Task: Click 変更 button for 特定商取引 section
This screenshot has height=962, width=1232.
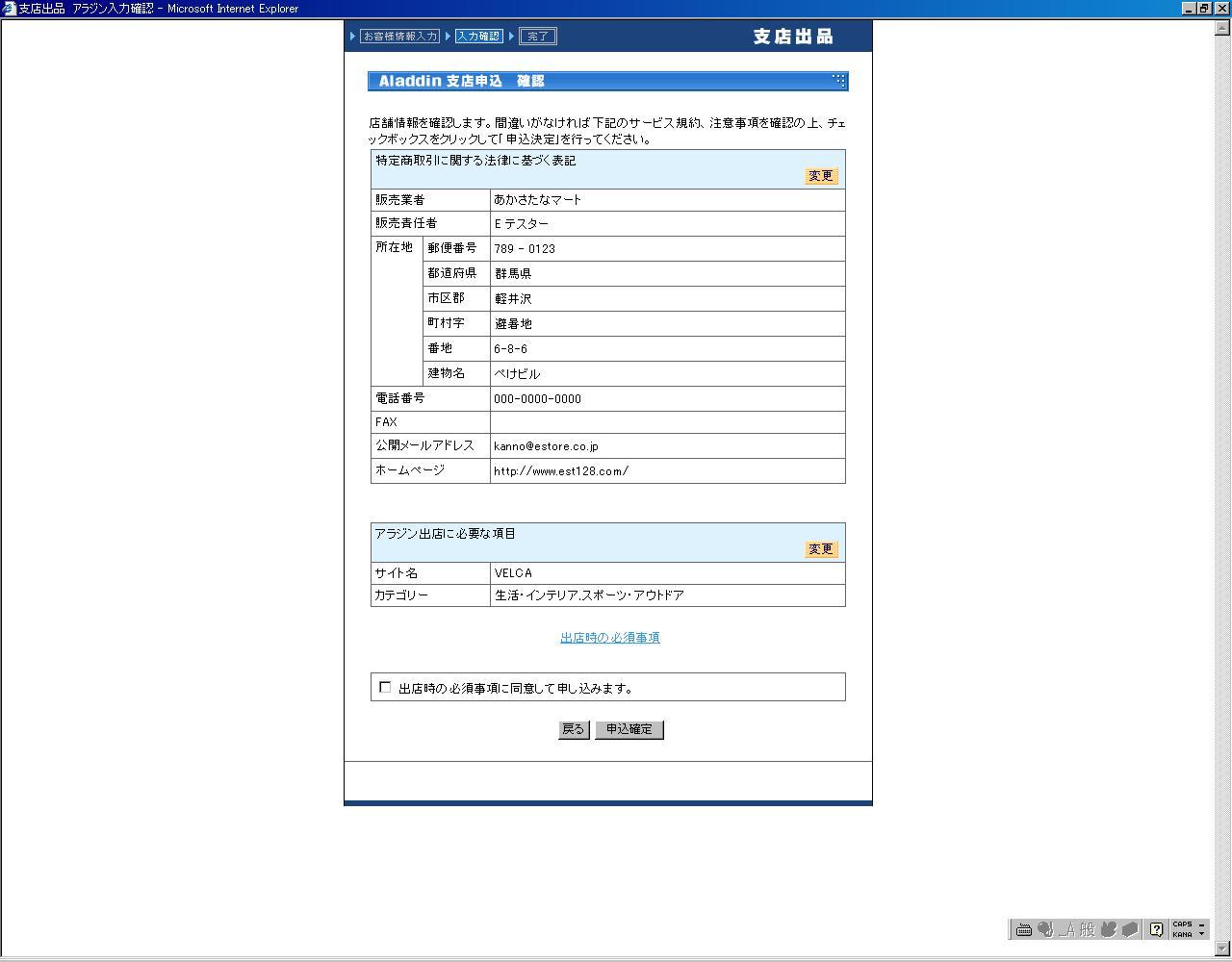Action: (821, 176)
